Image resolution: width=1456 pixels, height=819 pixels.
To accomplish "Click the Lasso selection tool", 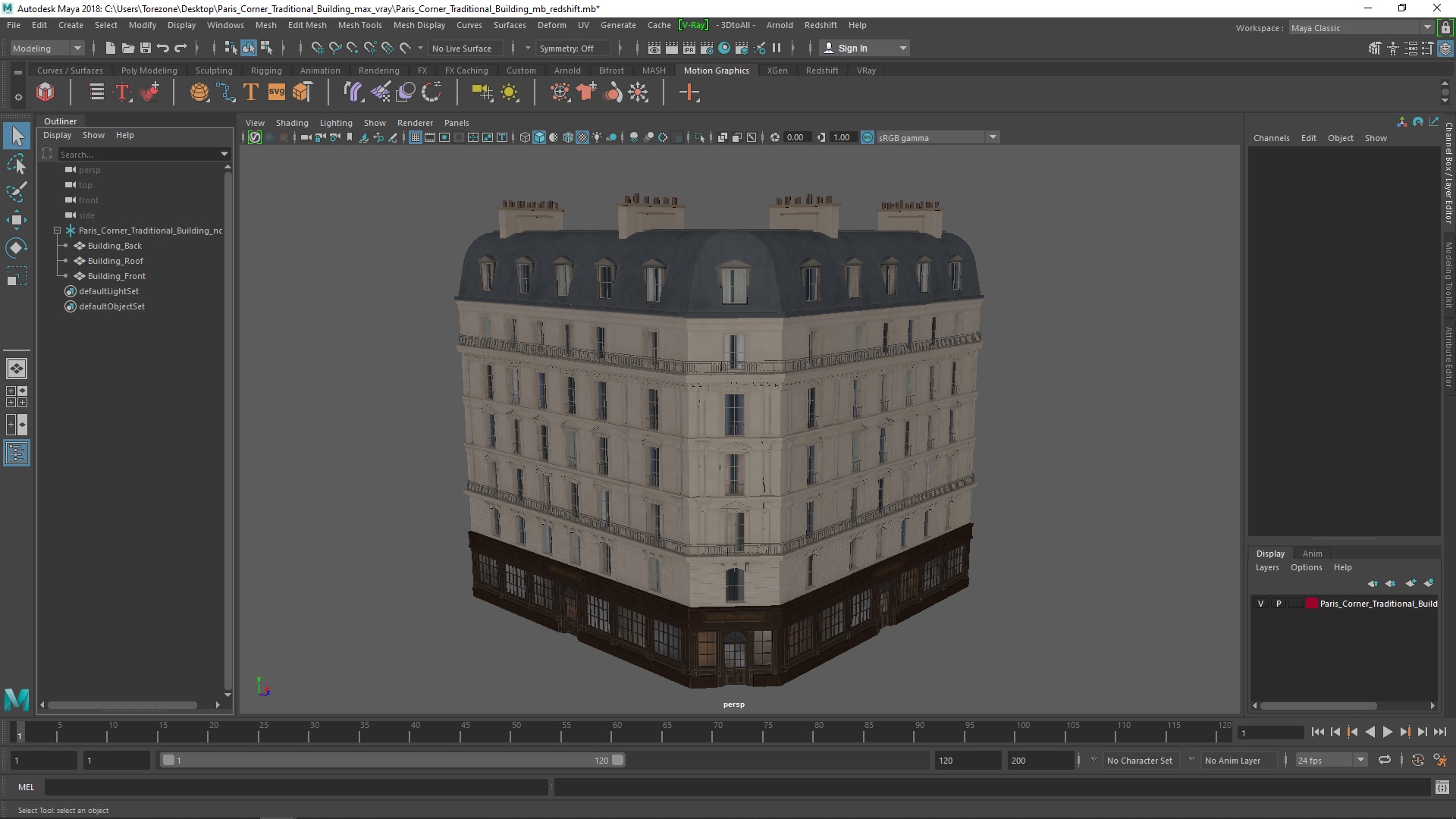I will (x=17, y=167).
